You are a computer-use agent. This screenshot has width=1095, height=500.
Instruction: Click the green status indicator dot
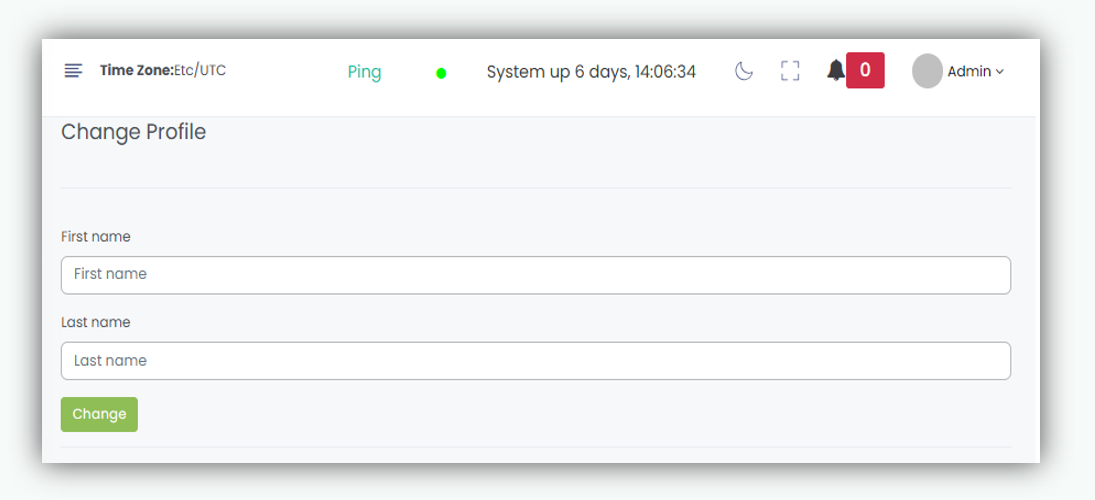pyautogui.click(x=441, y=73)
